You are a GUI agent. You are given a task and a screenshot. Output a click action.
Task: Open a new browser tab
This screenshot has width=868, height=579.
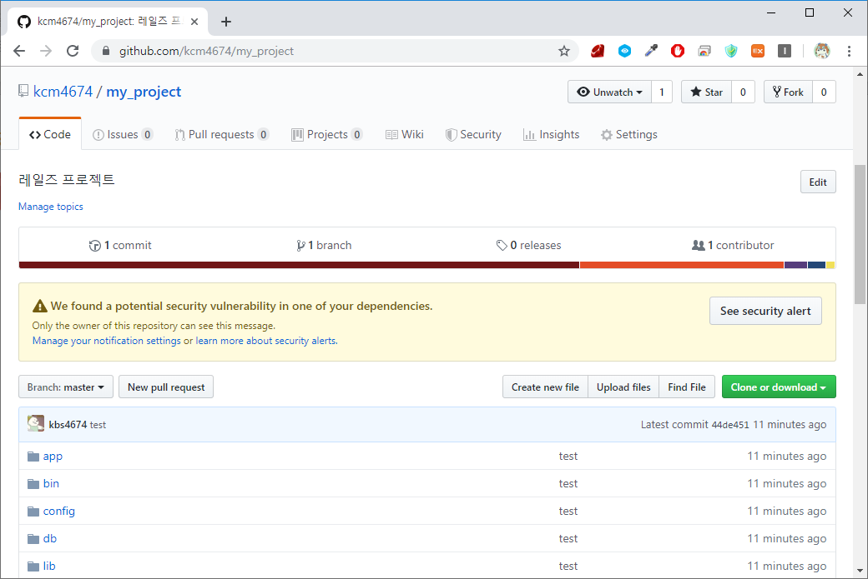click(226, 22)
